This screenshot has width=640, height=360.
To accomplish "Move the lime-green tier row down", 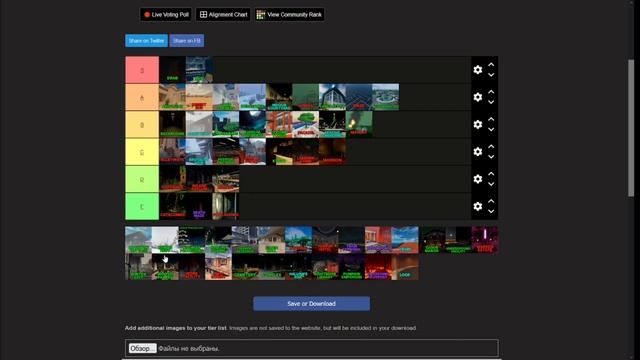I will pos(491,184).
